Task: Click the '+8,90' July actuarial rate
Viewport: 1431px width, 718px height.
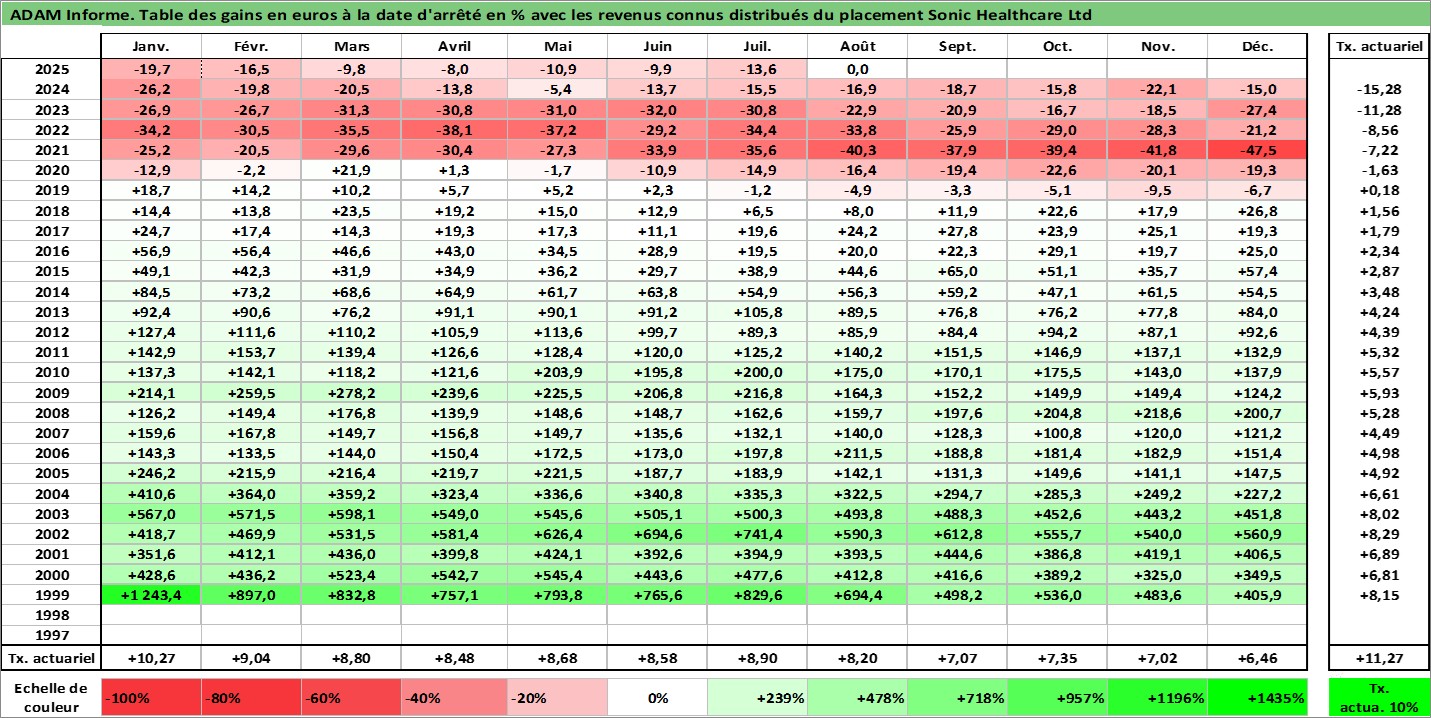Action: (x=757, y=658)
